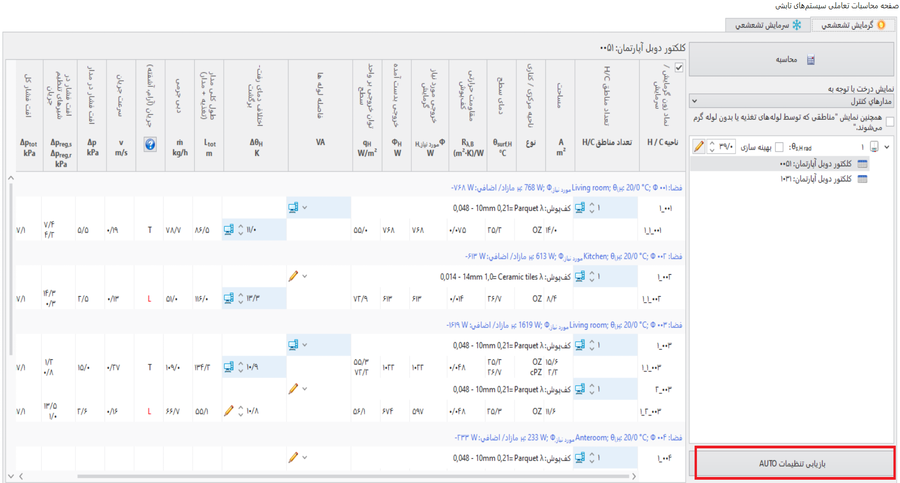Switch to the گرمایش تشعشعی tab

point(853,25)
